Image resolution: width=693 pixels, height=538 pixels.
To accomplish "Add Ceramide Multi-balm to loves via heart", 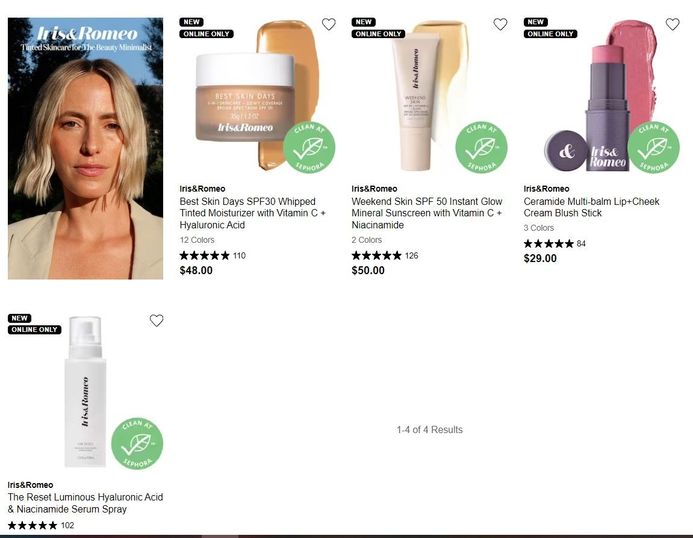I will tap(673, 24).
